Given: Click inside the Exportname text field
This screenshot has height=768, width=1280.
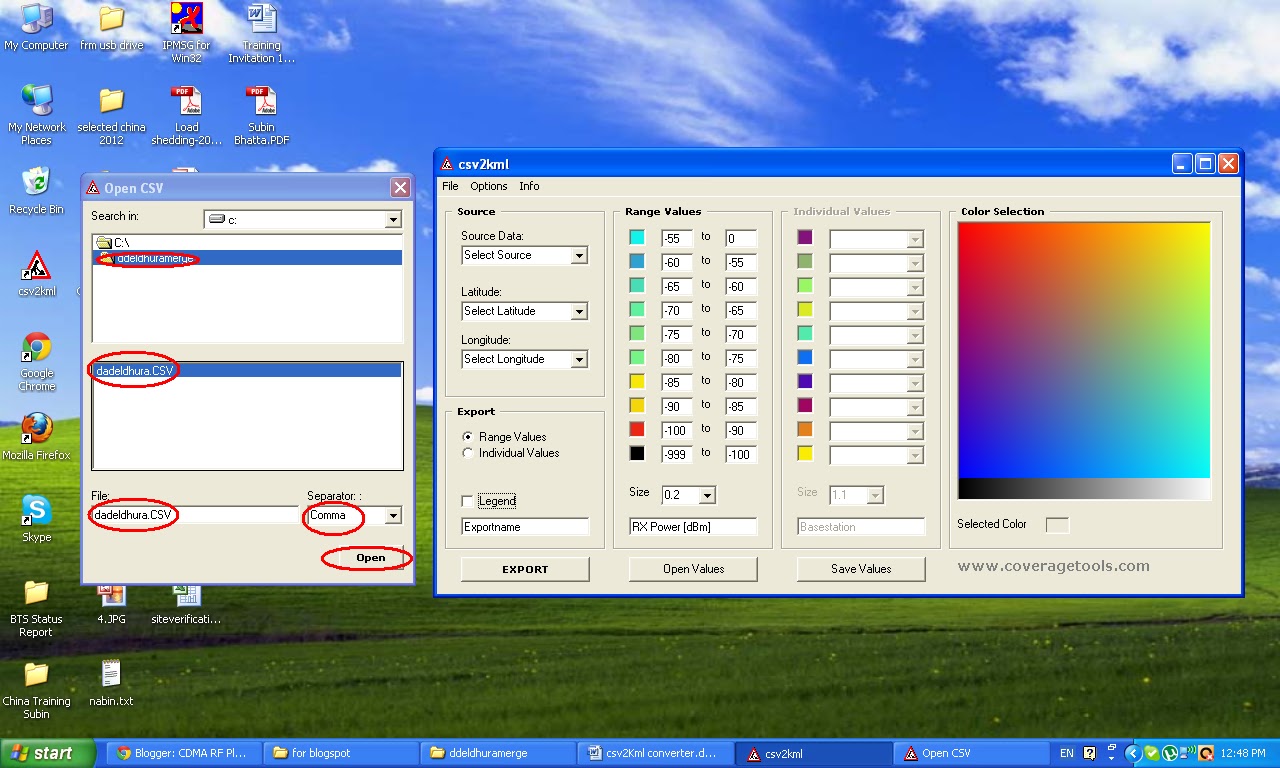Looking at the screenshot, I should [524, 526].
